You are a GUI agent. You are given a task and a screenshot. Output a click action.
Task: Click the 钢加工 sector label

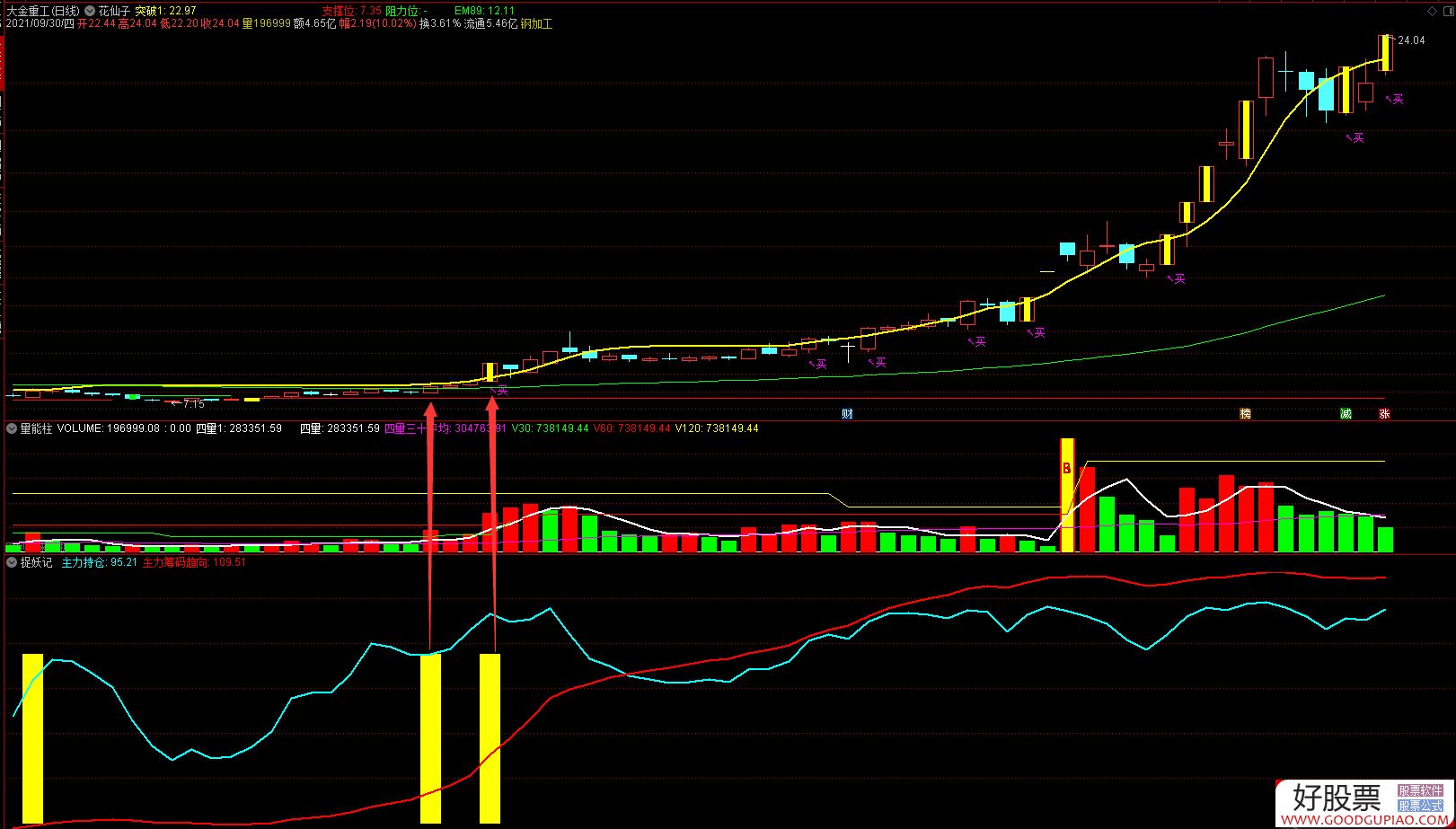click(536, 24)
